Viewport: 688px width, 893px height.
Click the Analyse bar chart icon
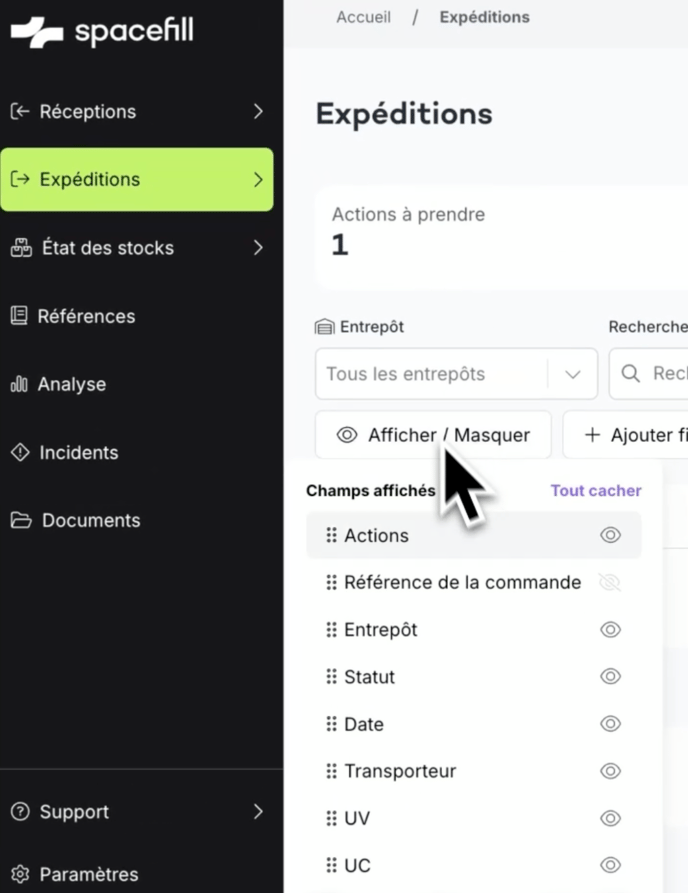click(19, 384)
